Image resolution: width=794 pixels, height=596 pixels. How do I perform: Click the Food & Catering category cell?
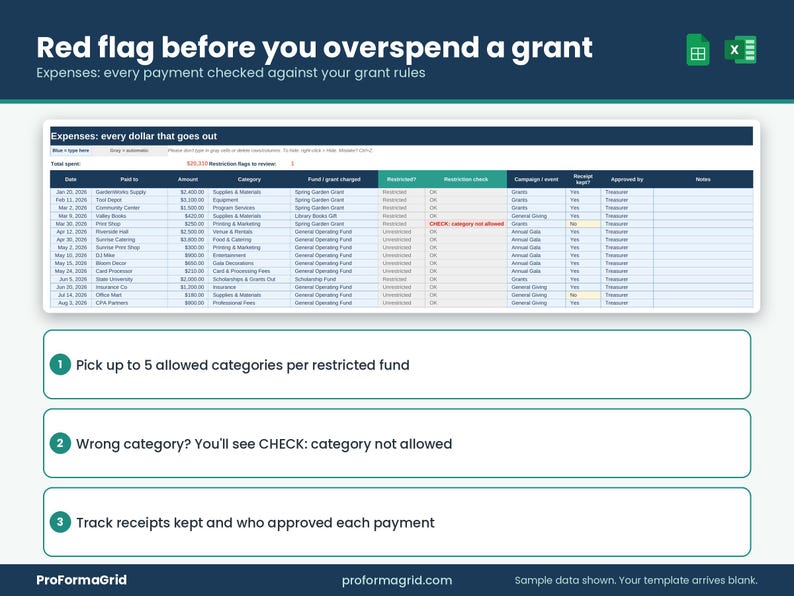(x=249, y=240)
